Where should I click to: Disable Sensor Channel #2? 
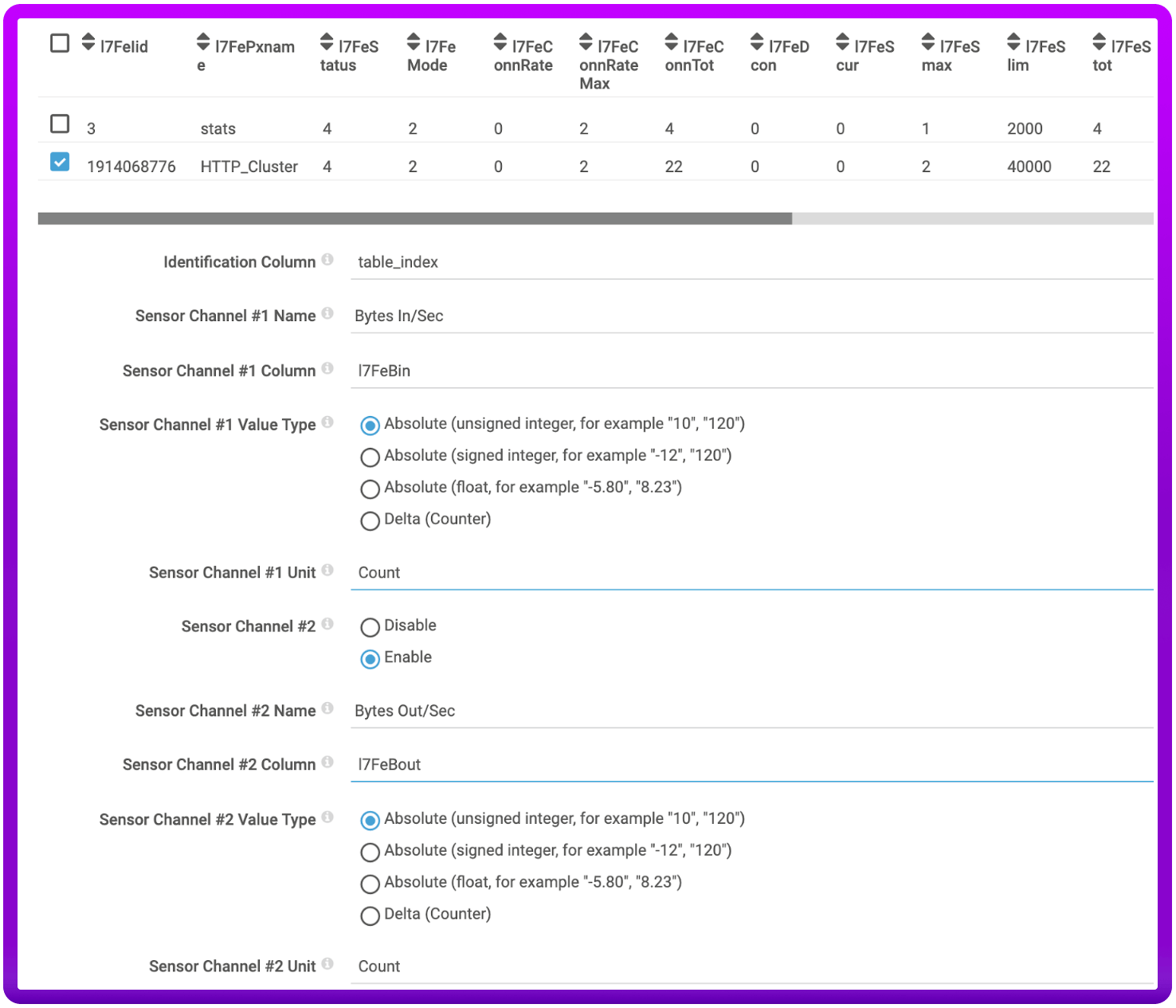click(370, 628)
